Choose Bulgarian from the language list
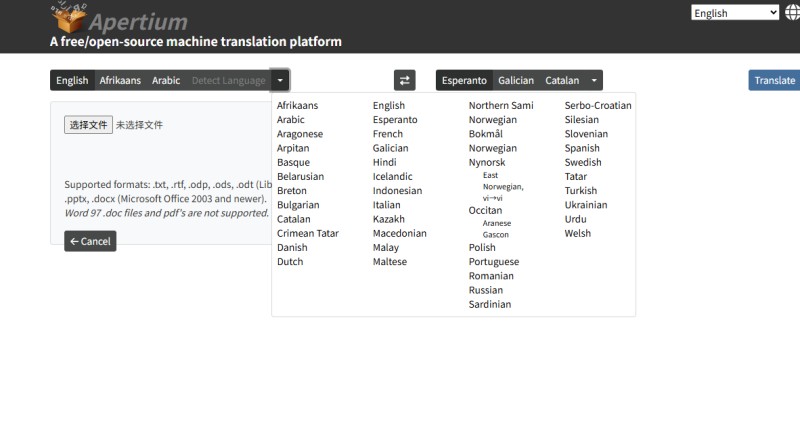This screenshot has height=447, width=800. point(298,205)
